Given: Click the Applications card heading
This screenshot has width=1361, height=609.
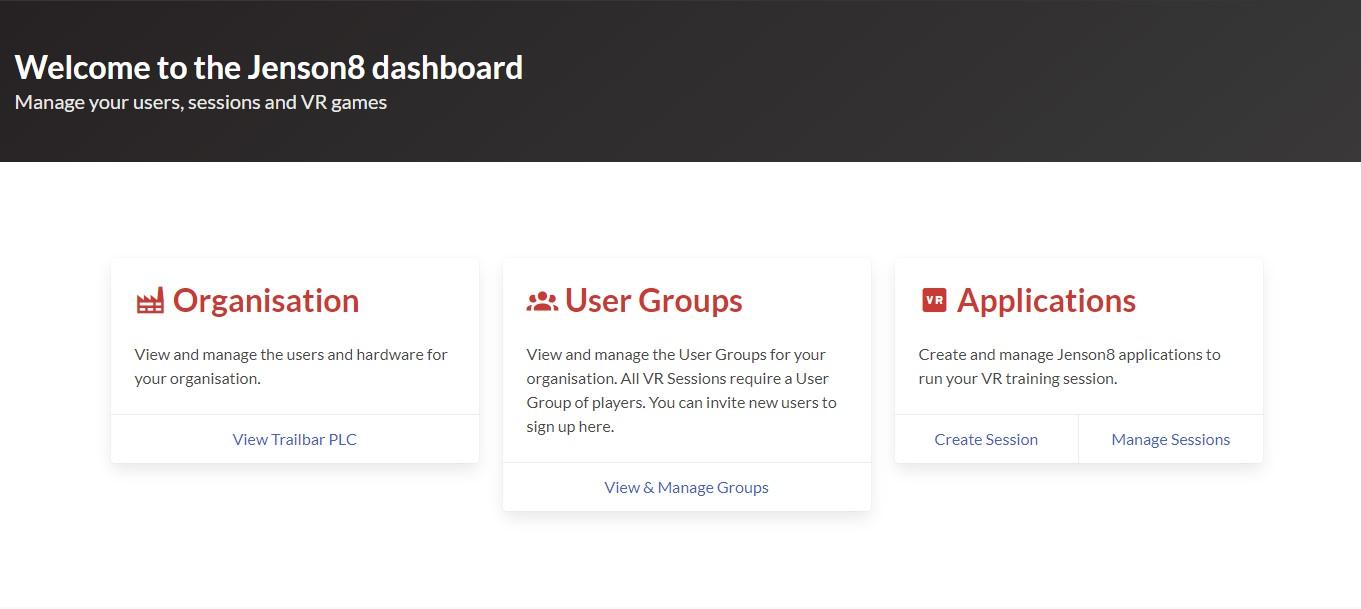Looking at the screenshot, I should (1046, 301).
